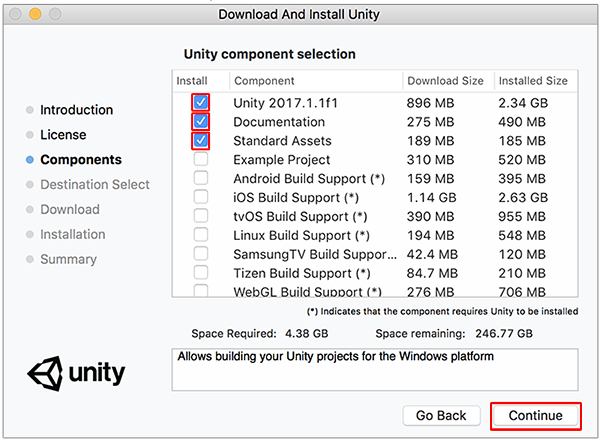Enable Linux Build Support checkbox

(201, 235)
